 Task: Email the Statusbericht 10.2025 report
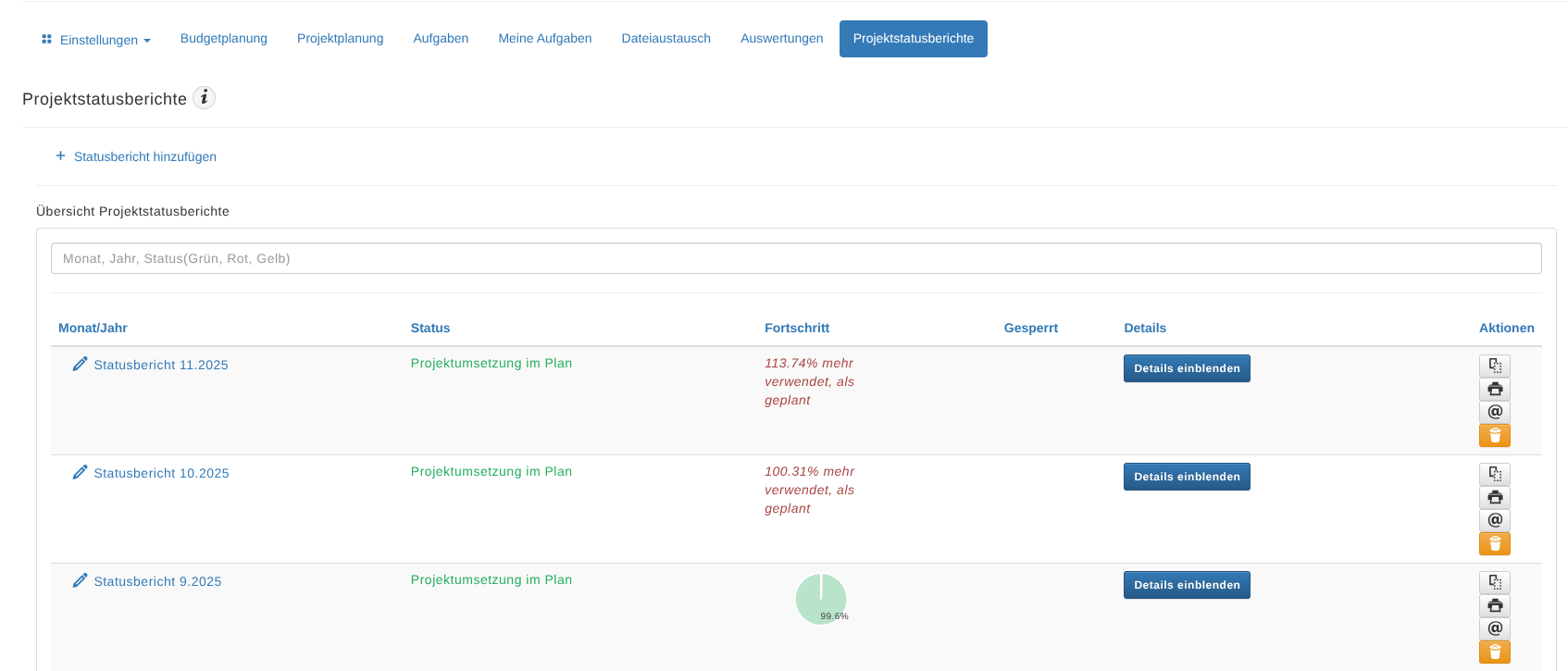tap(1494, 520)
